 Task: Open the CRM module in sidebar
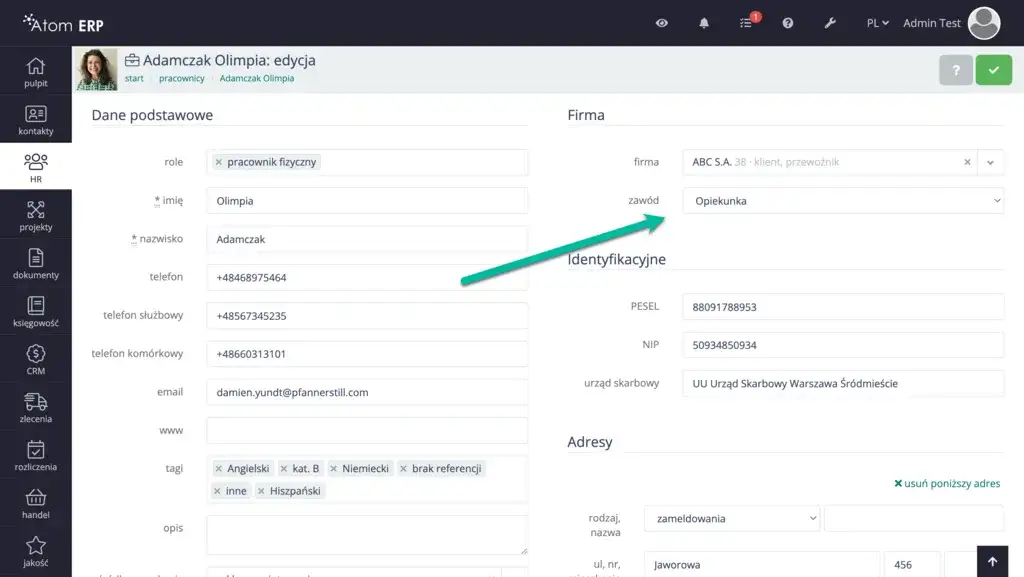pyautogui.click(x=36, y=358)
